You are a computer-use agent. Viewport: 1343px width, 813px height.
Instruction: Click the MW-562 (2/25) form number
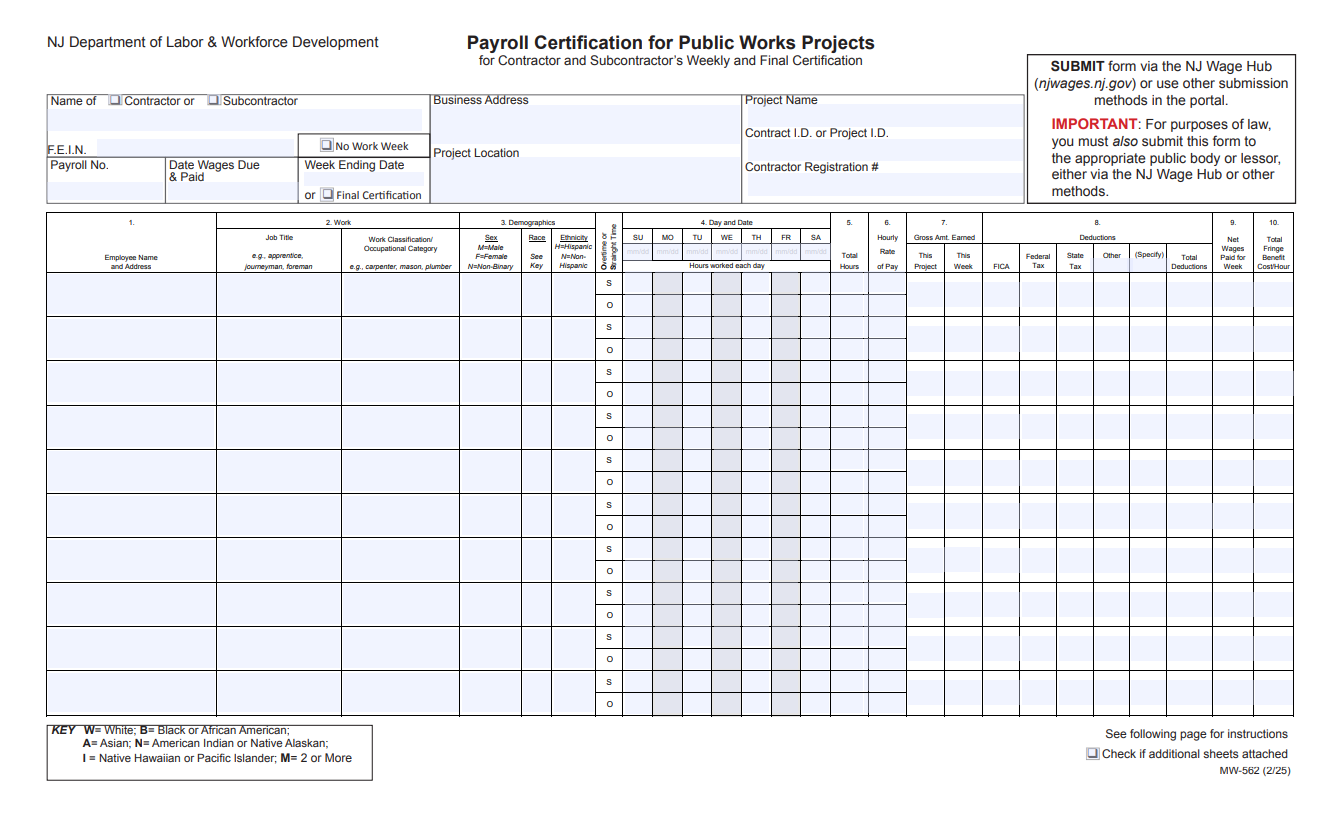pyautogui.click(x=1254, y=771)
